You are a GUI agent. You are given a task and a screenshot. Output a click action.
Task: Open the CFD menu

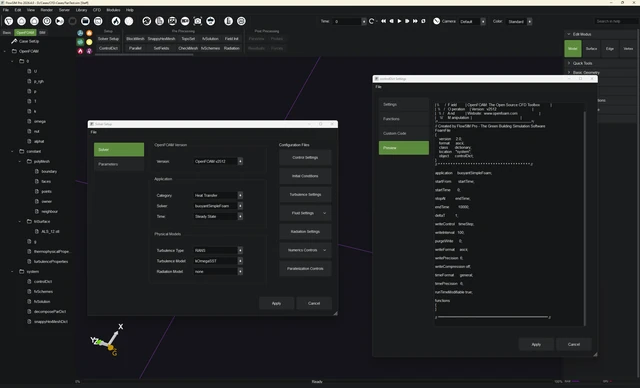[x=97, y=10]
